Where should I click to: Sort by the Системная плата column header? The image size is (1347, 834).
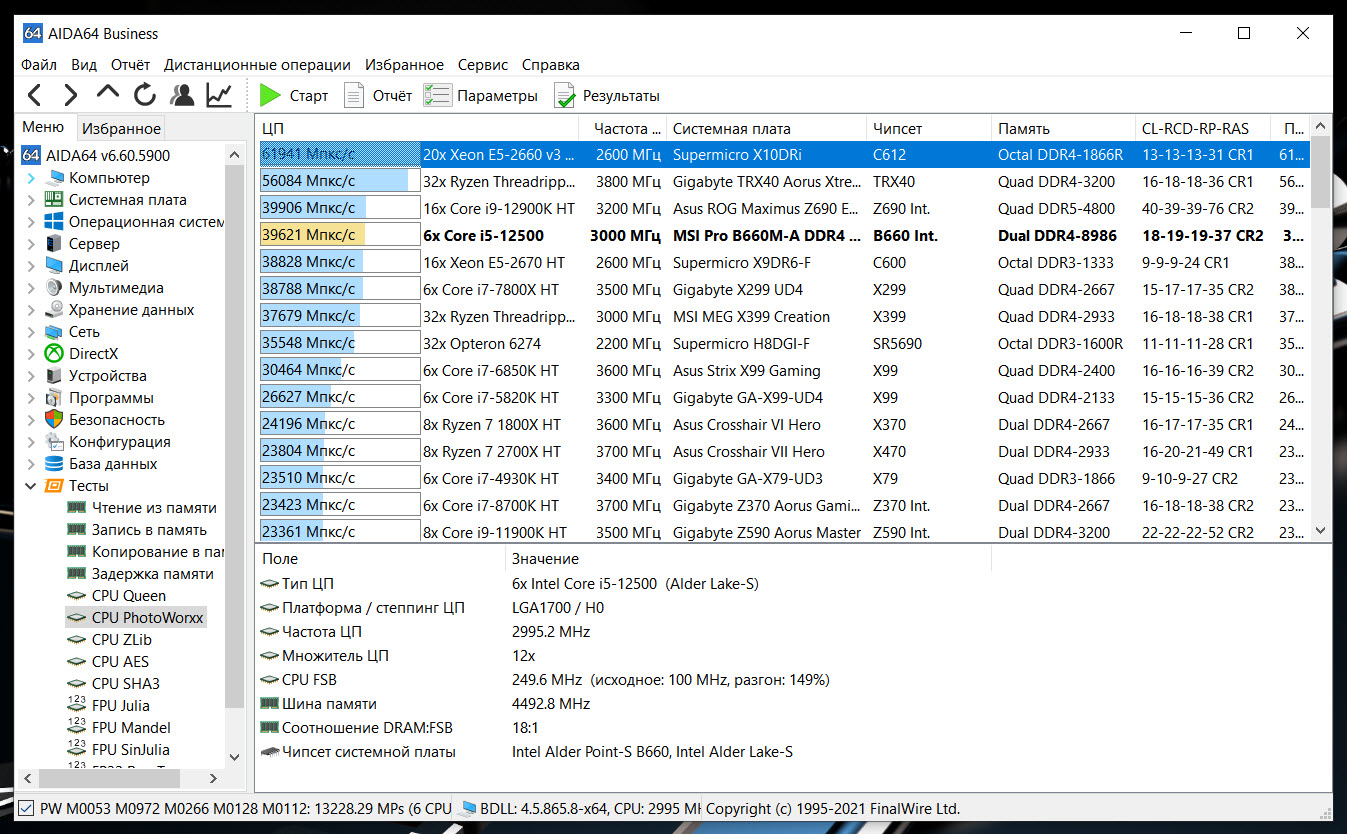[x=766, y=128]
